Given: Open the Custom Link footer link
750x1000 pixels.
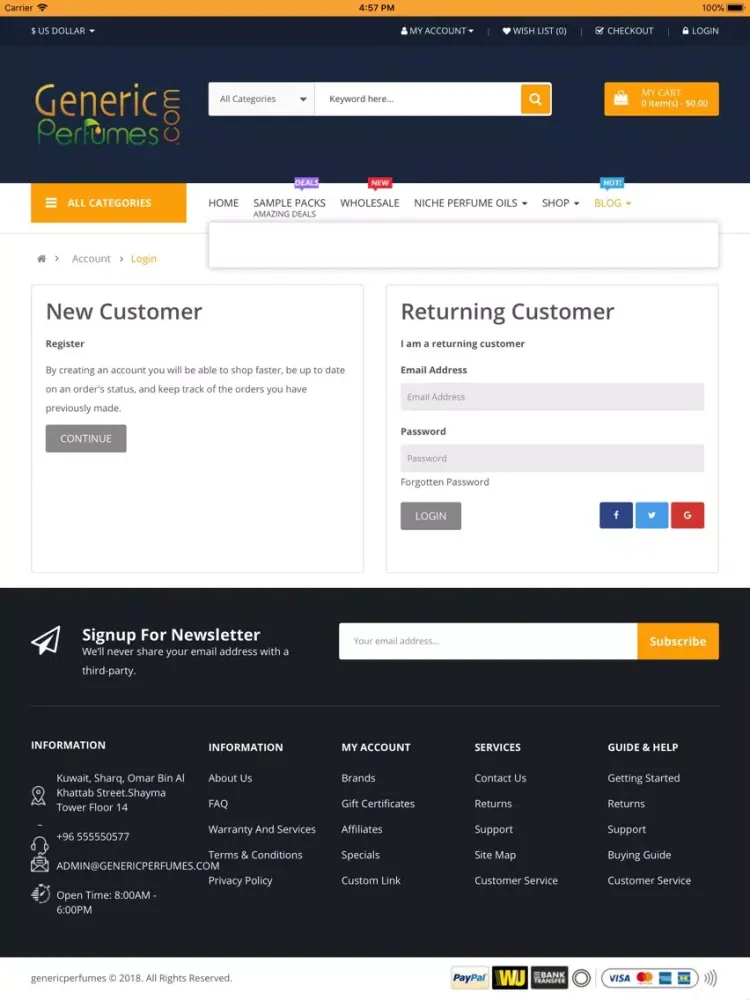Looking at the screenshot, I should [x=371, y=880].
